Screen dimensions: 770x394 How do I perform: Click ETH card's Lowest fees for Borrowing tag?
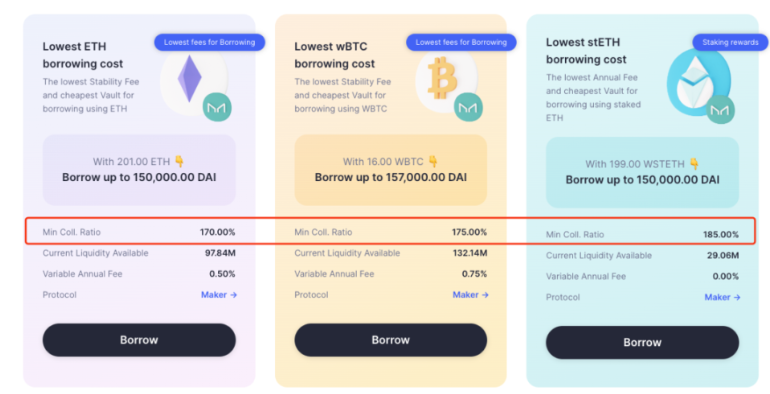click(210, 42)
